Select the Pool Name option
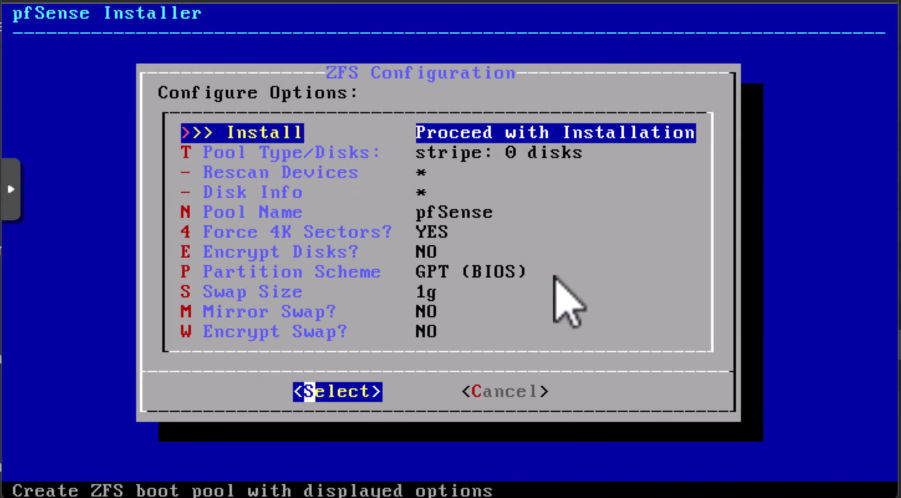 coord(252,212)
